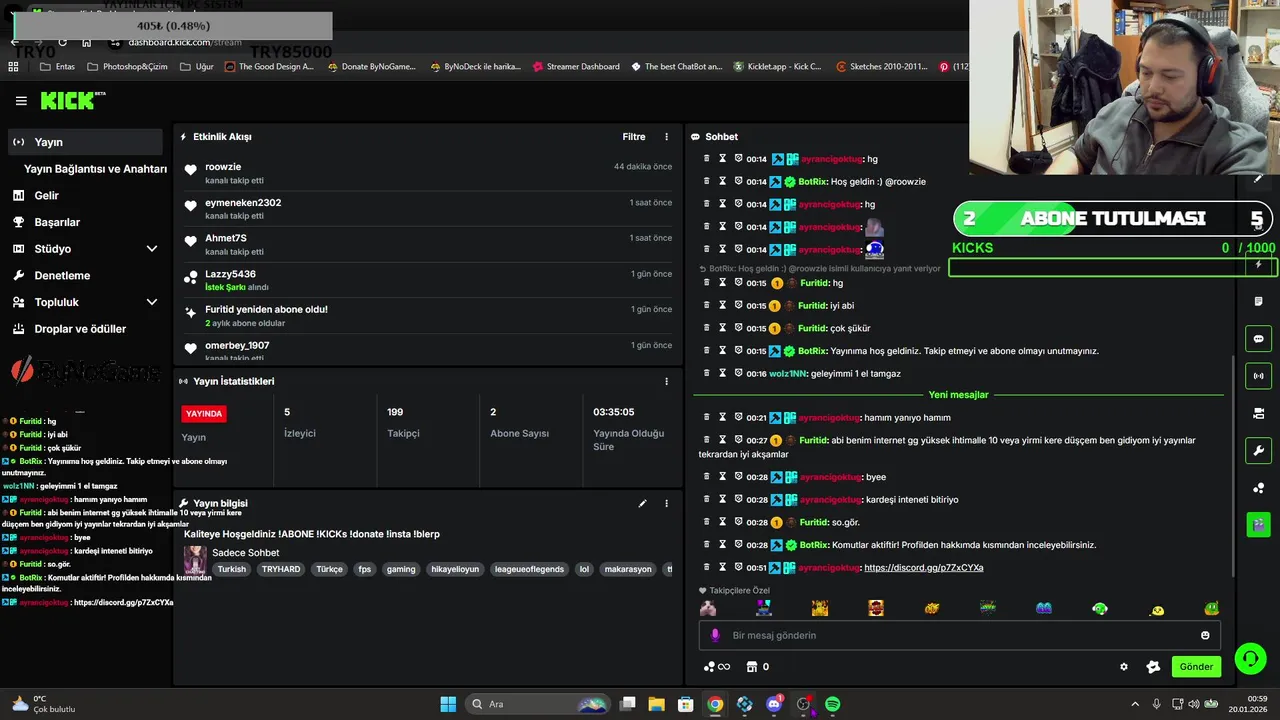Click the lightning bolt icon under KICKS goal
The width and height of the screenshot is (1280, 720).
[1258, 265]
